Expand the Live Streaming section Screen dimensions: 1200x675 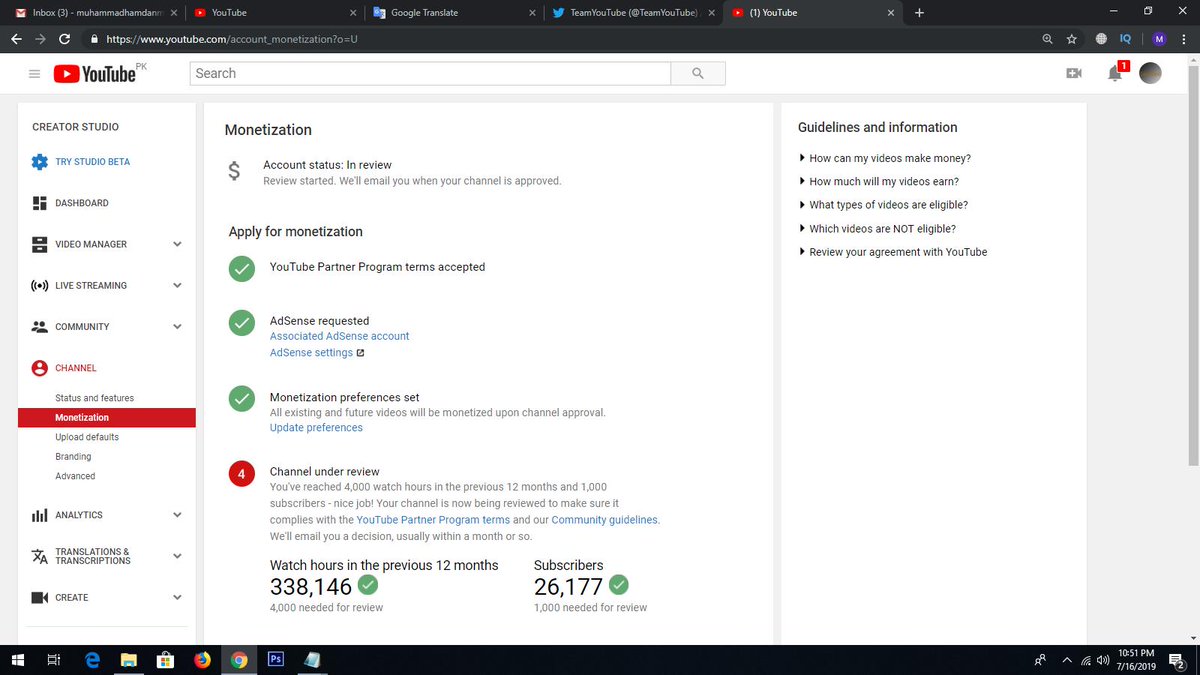click(177, 286)
